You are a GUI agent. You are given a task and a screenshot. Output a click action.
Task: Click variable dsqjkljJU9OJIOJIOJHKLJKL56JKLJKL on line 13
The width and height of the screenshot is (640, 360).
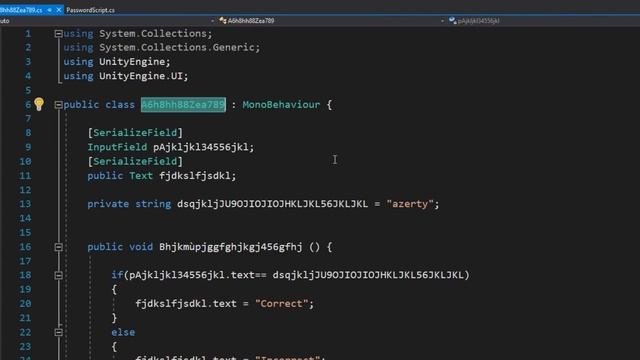pyautogui.click(x=272, y=204)
